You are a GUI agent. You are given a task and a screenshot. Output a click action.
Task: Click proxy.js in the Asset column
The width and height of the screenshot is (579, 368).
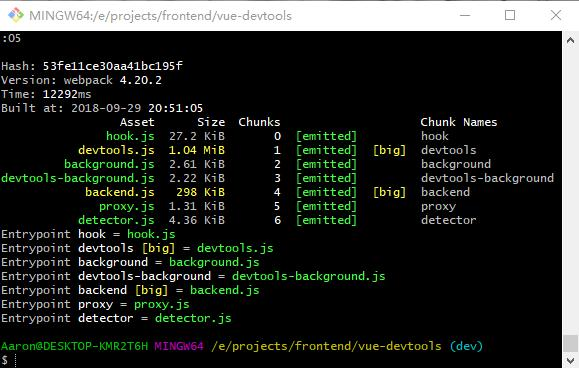[x=127, y=206]
